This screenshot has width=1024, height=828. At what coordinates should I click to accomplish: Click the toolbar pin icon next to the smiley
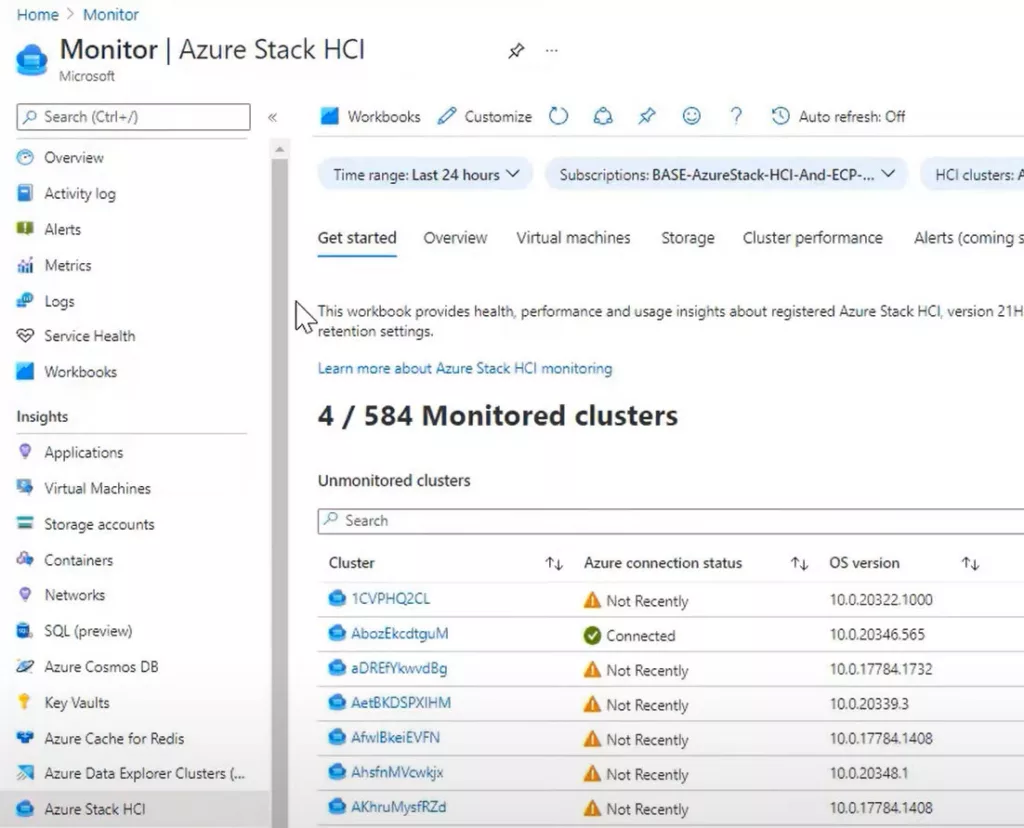[x=647, y=116]
